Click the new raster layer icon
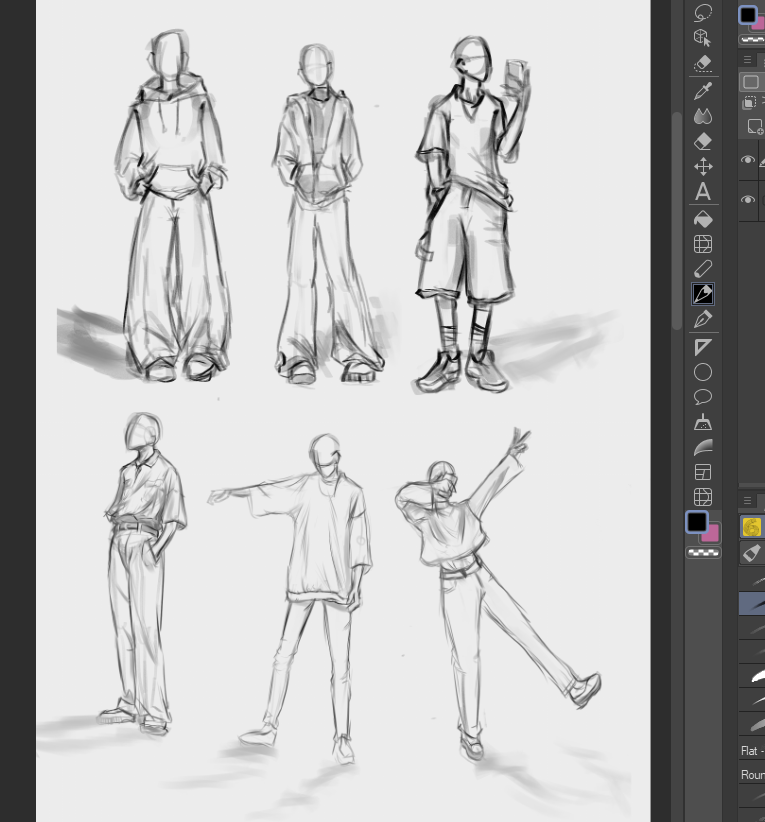 (755, 127)
